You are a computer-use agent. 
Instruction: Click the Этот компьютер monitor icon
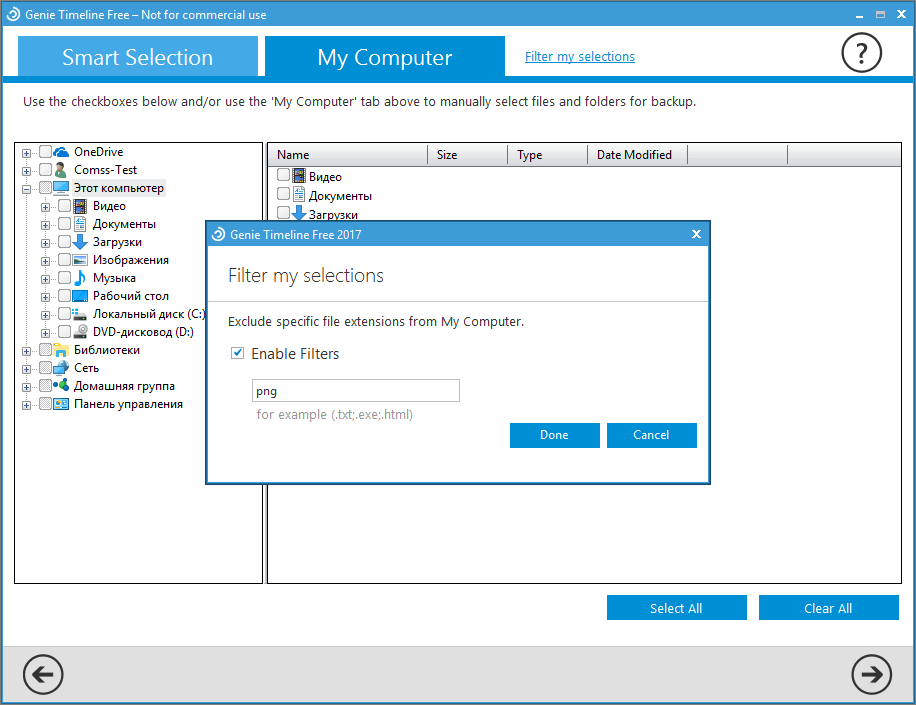pyautogui.click(x=61, y=188)
